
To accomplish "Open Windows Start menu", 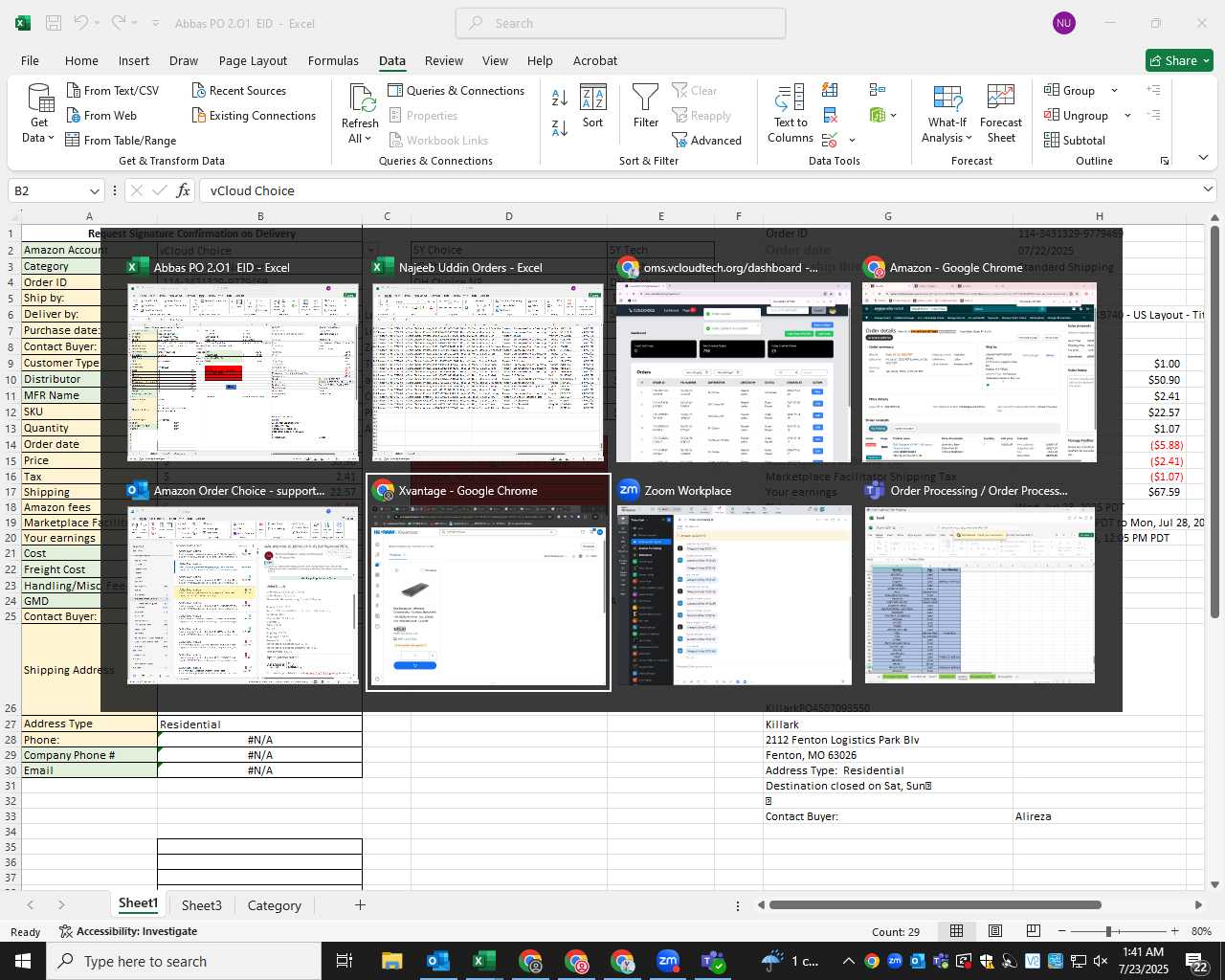I will (x=23, y=961).
